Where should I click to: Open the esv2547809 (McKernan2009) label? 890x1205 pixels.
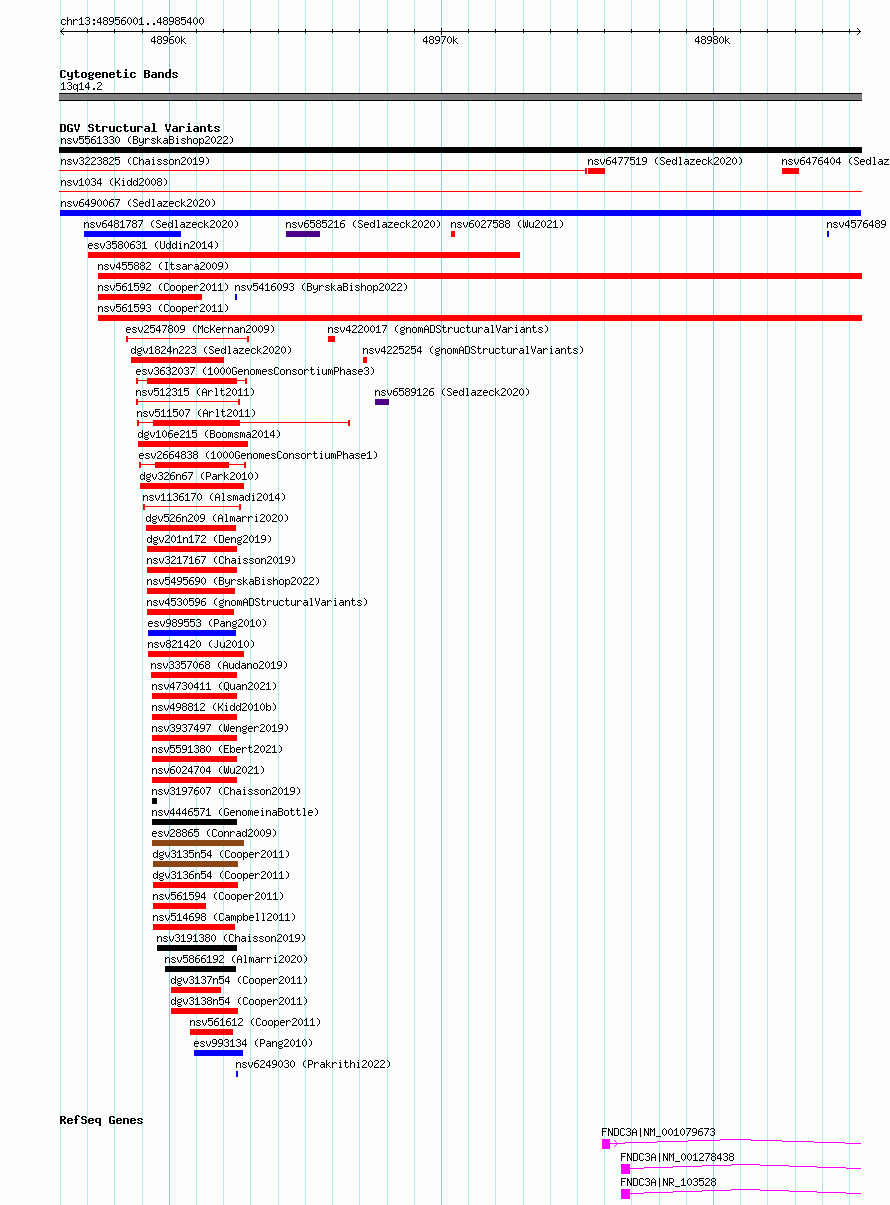[x=200, y=329]
